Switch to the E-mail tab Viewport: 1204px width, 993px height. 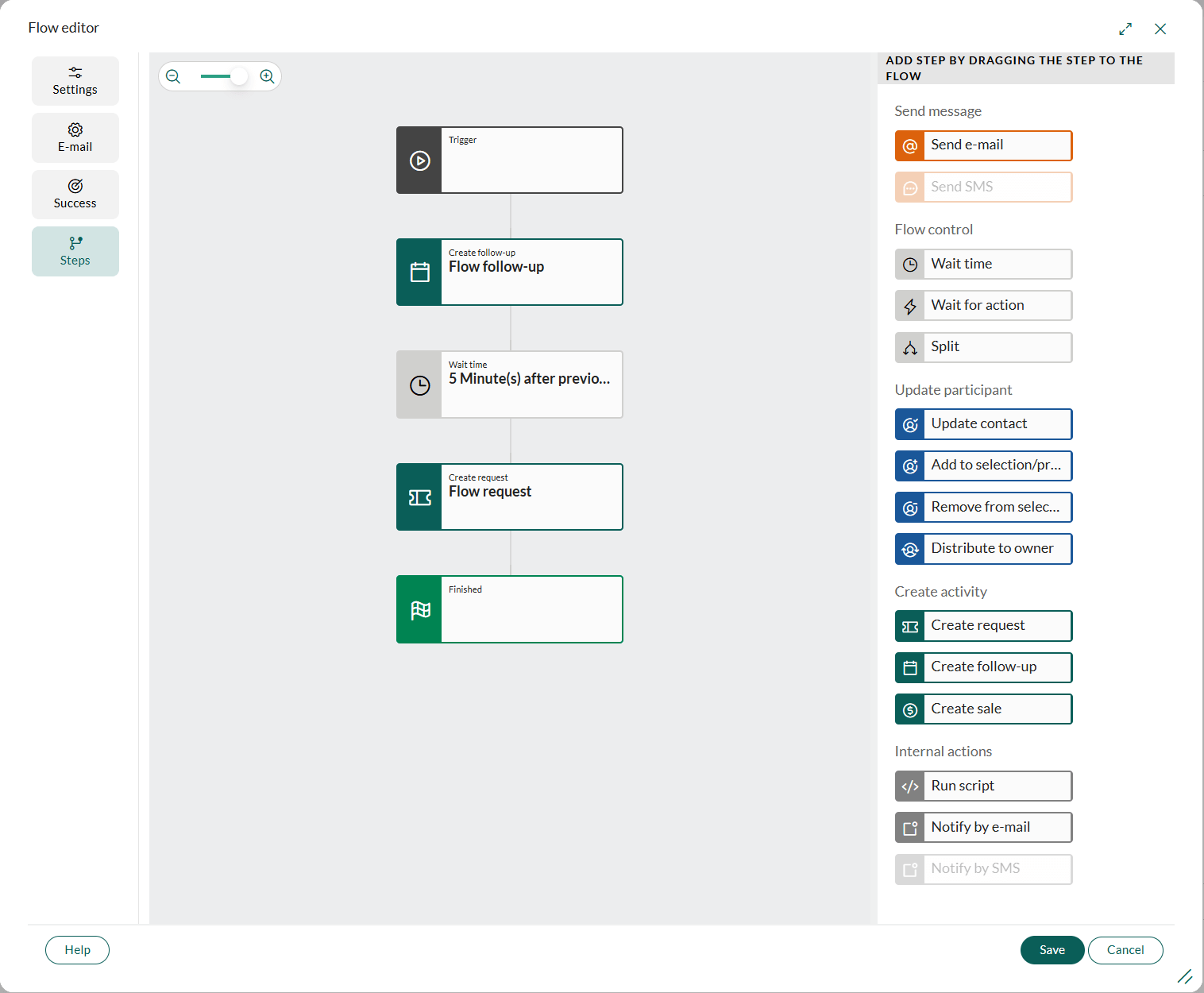[75, 137]
